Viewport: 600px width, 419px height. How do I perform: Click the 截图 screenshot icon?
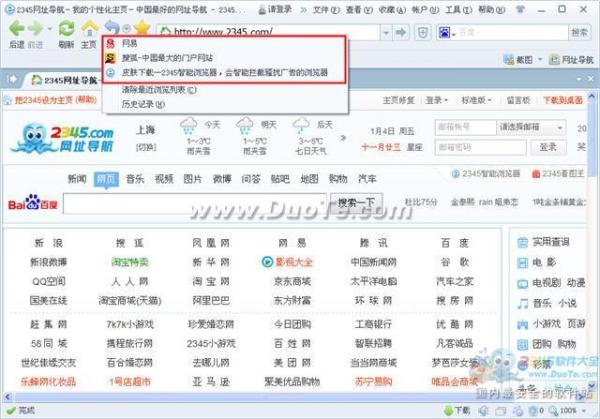[509, 60]
